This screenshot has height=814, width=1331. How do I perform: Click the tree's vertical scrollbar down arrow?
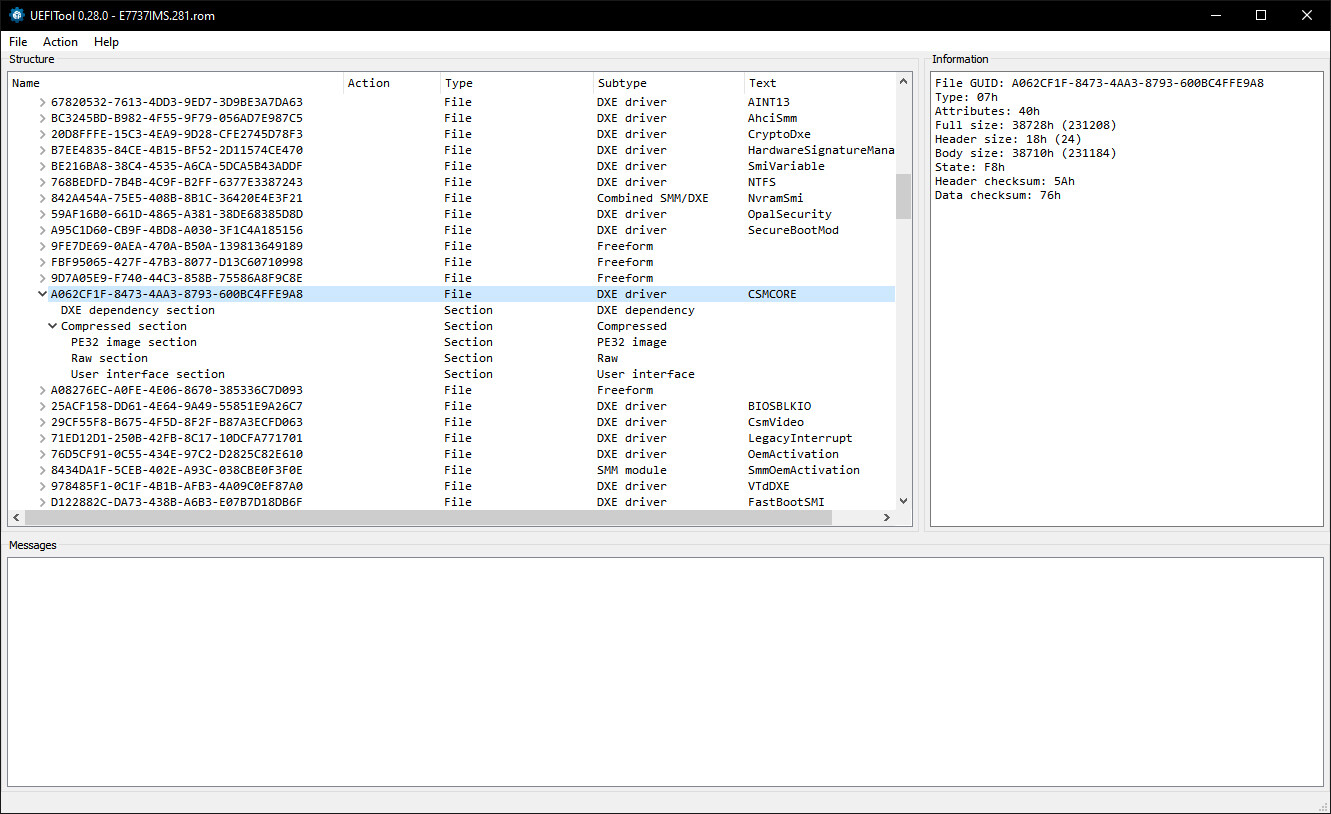click(x=904, y=501)
